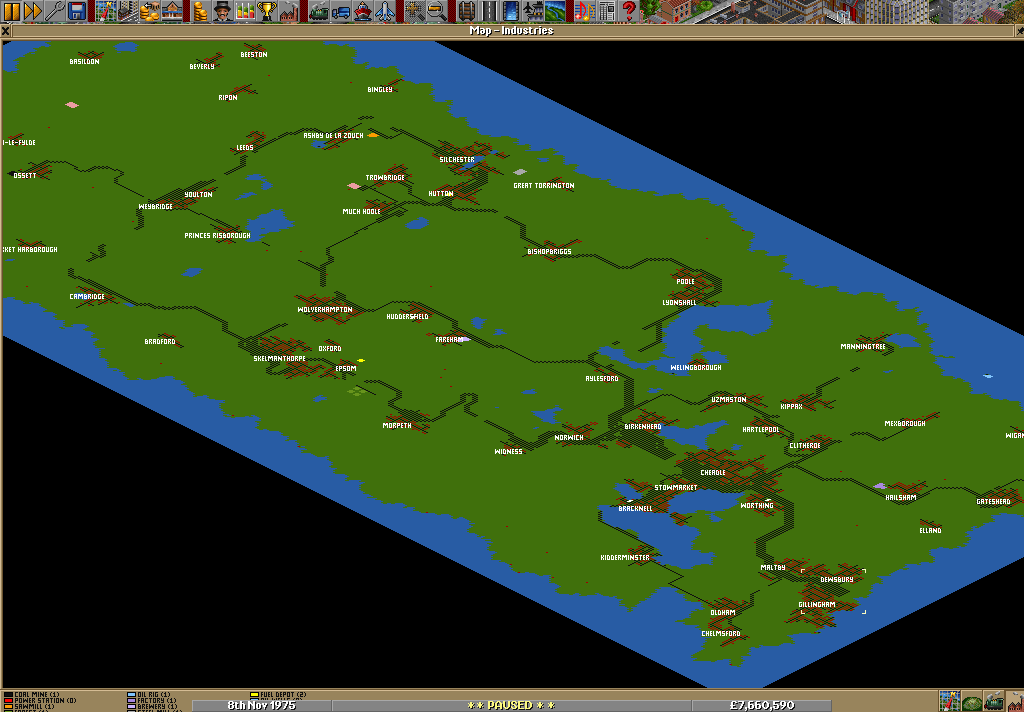Toggle Sawmill legend entry

click(30, 706)
